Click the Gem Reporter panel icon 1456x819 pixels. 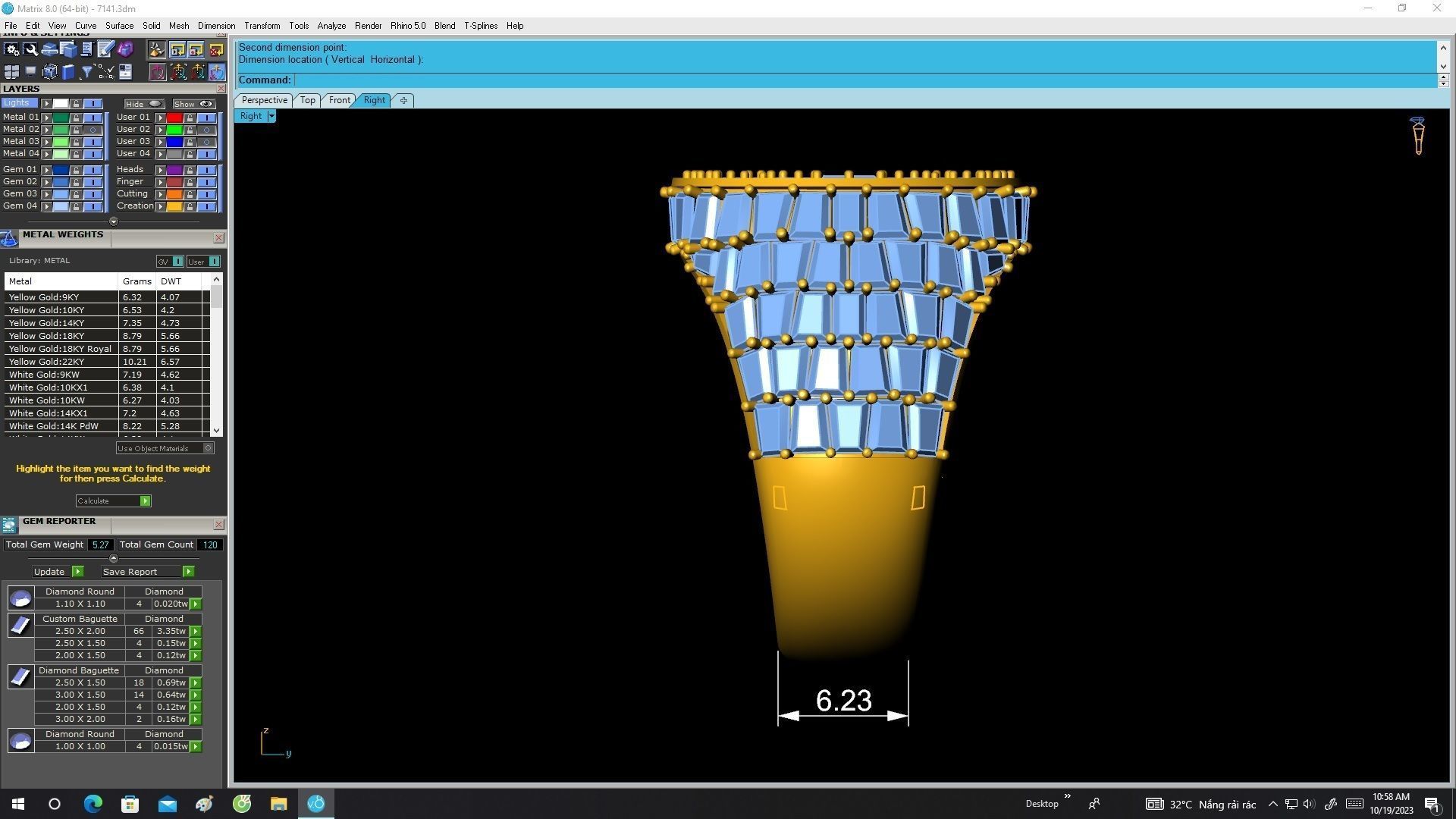click(x=9, y=525)
